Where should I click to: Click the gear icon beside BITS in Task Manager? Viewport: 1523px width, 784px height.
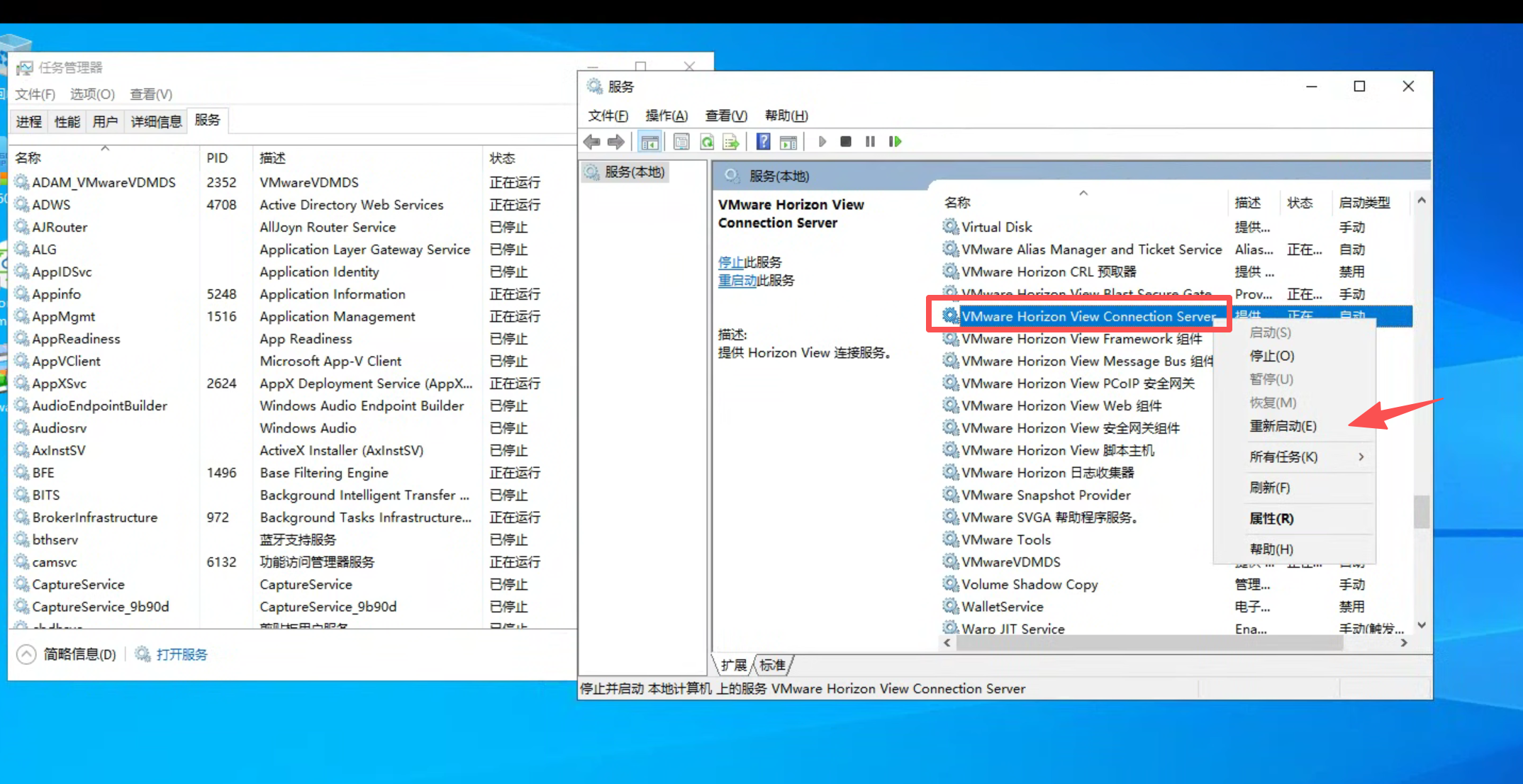coord(22,495)
